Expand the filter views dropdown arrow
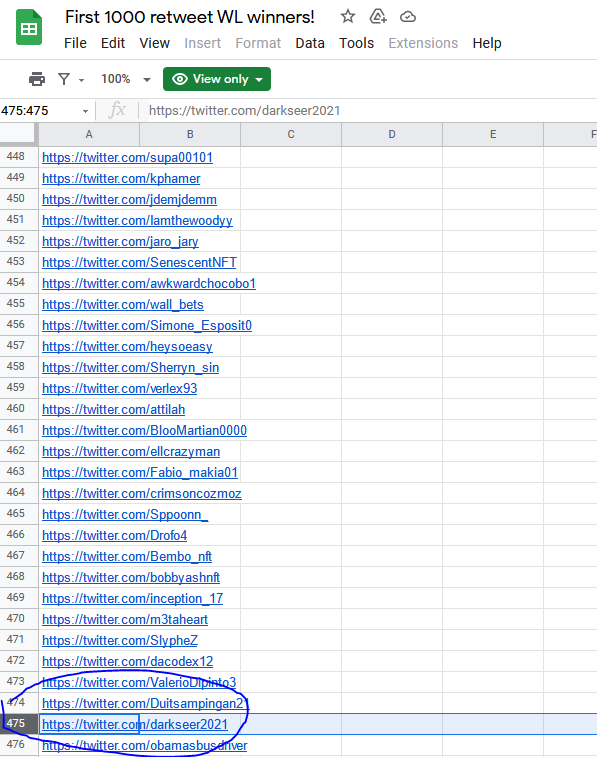This screenshot has width=597, height=757. pyautogui.click(x=82, y=80)
